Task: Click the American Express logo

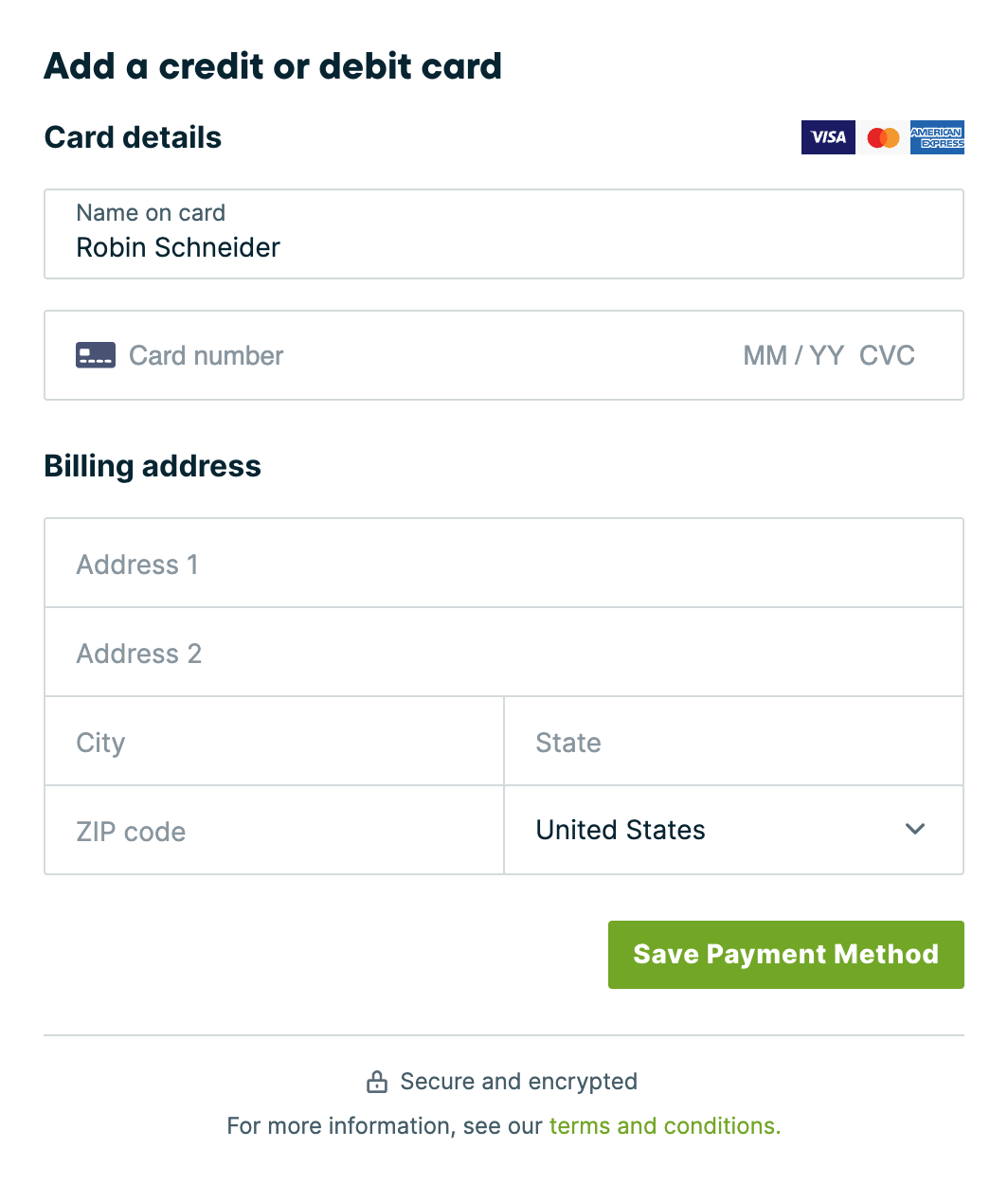Action: 937,137
